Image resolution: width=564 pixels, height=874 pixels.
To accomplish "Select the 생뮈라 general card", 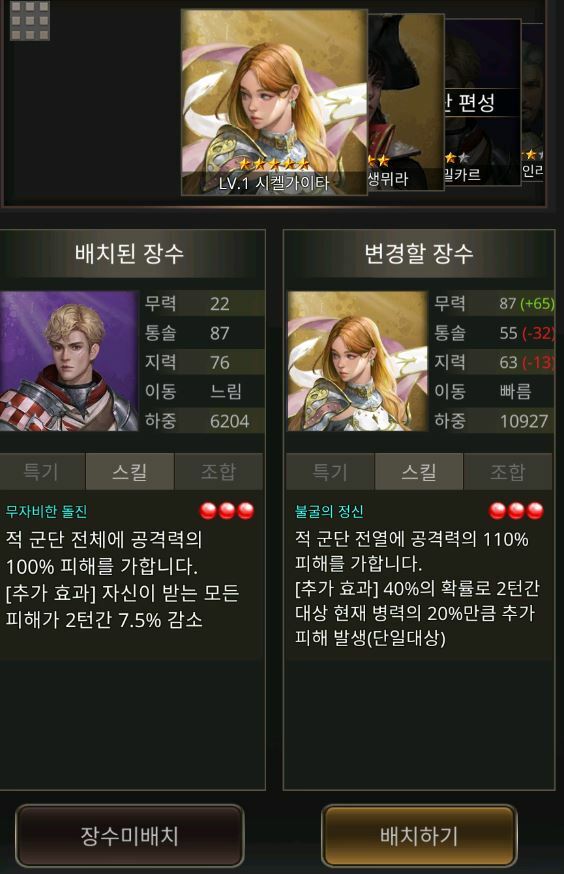I will [x=406, y=101].
